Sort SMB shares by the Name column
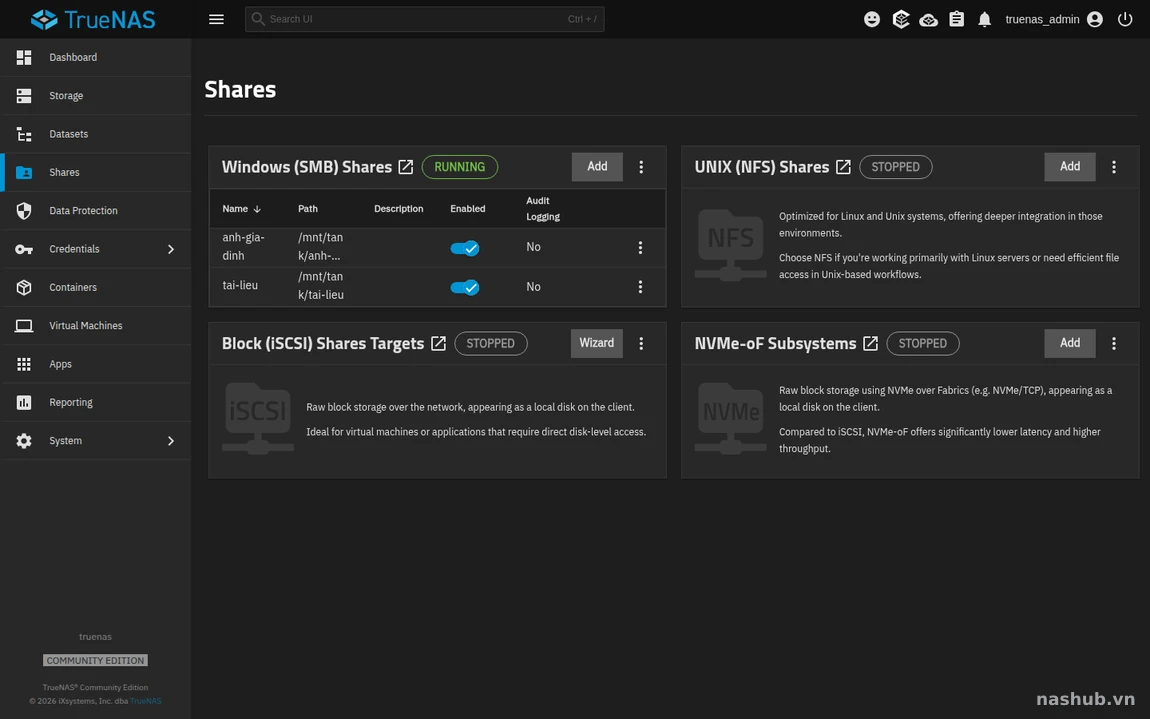1150x719 pixels. coord(241,209)
